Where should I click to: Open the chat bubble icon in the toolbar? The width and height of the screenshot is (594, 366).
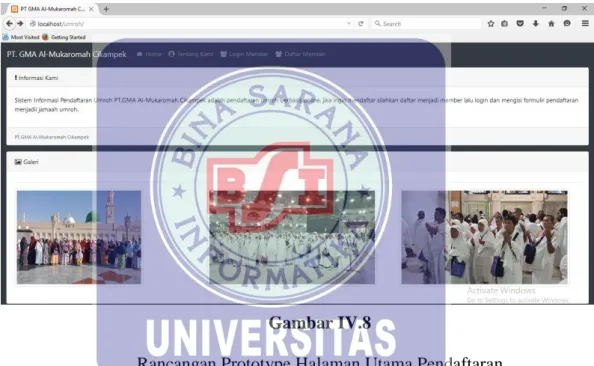pos(567,23)
